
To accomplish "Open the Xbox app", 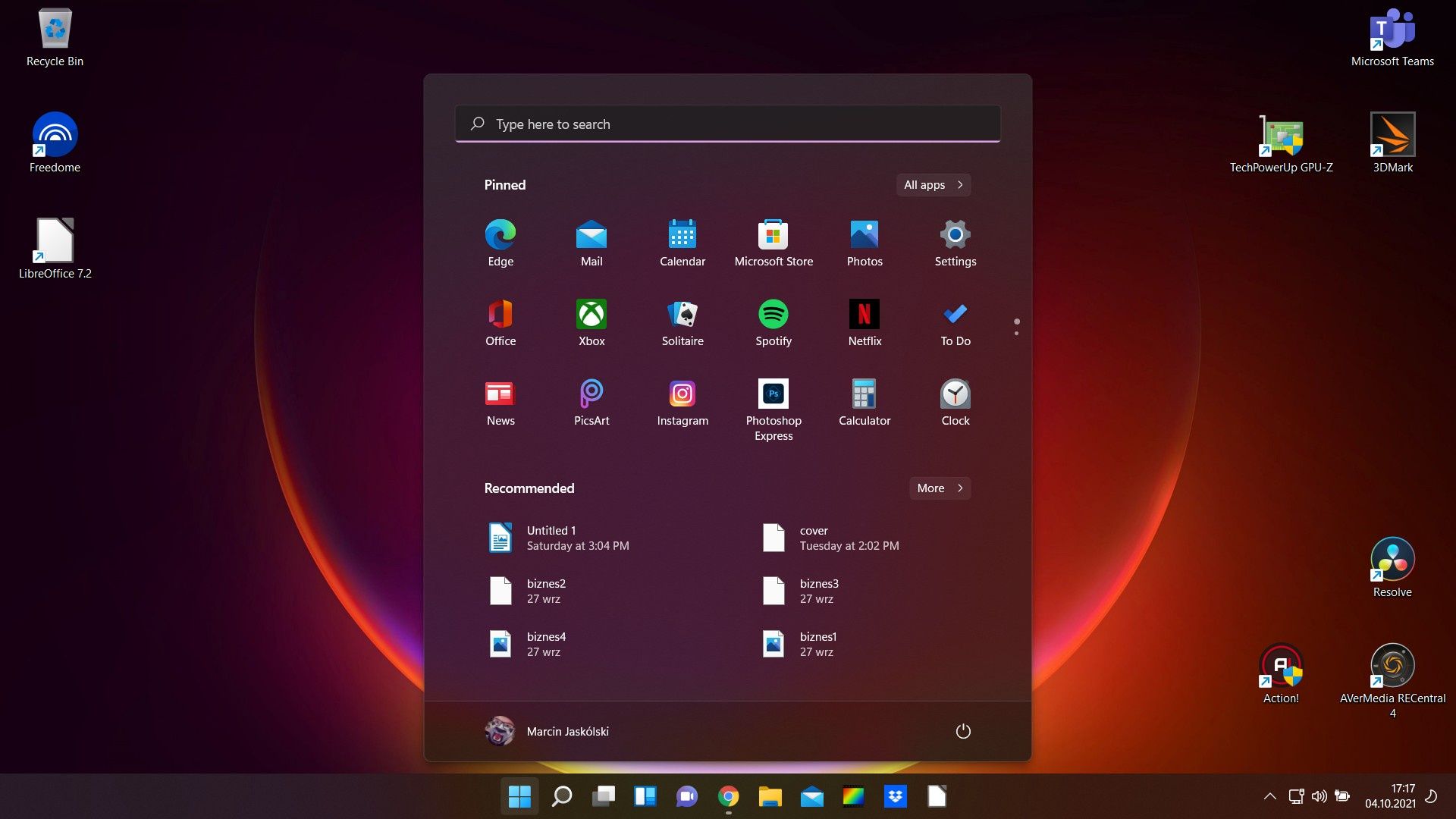I will [591, 323].
